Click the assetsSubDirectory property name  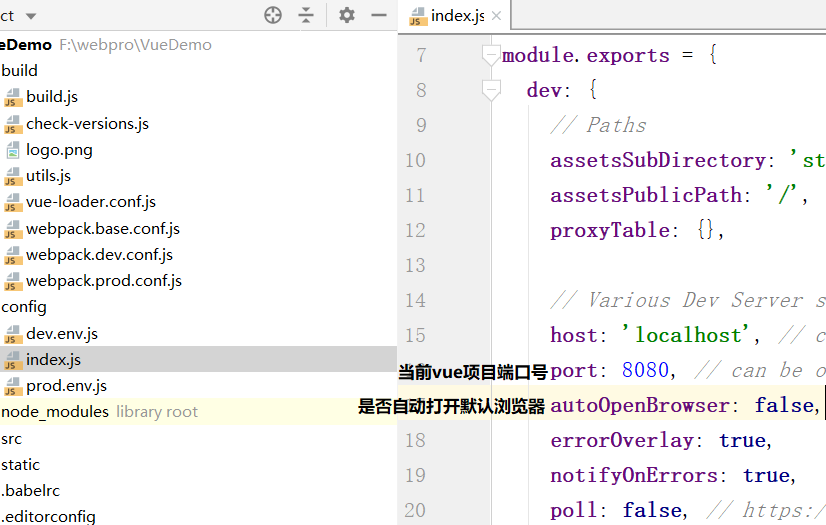coord(657,160)
